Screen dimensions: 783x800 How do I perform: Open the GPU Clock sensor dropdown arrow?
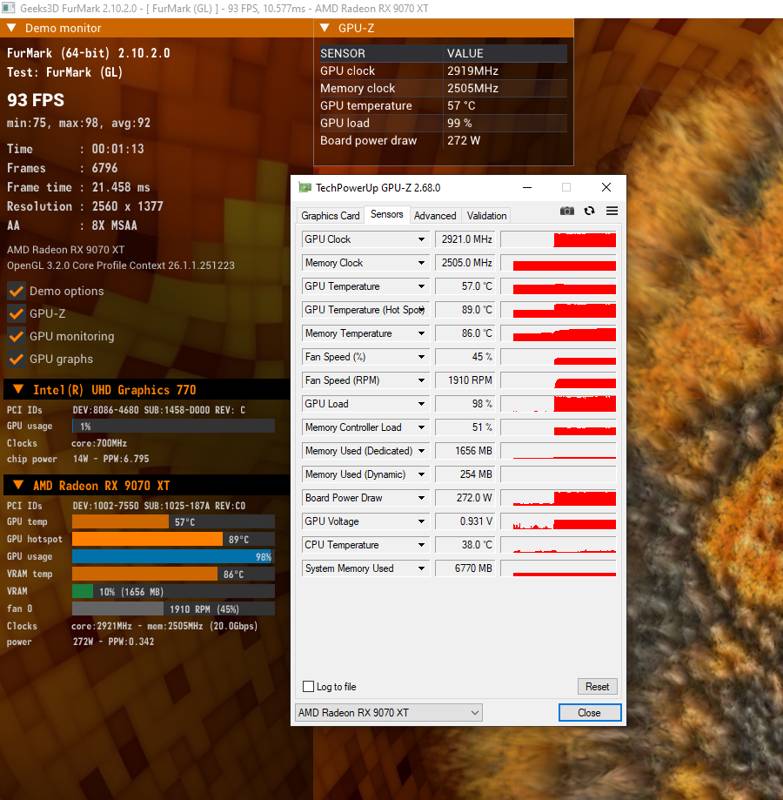[x=421, y=239]
